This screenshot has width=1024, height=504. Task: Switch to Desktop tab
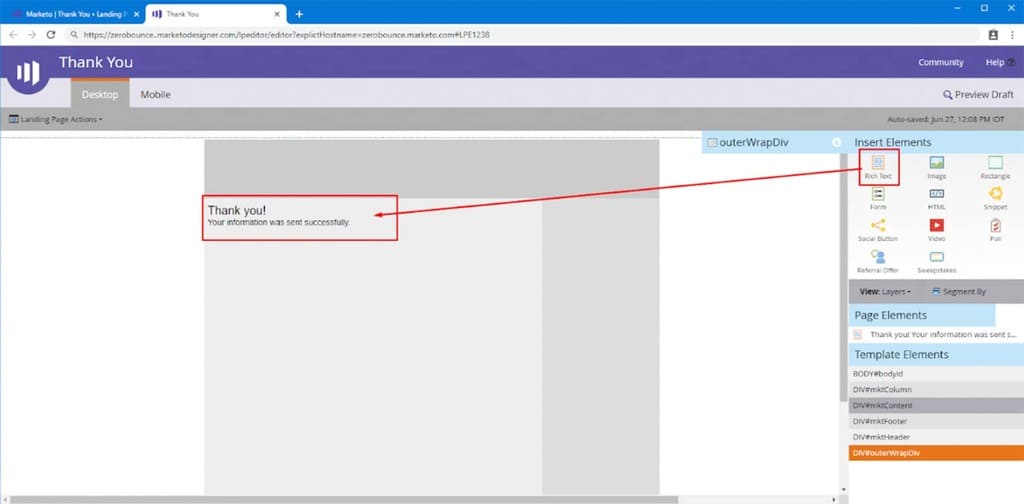pos(100,94)
